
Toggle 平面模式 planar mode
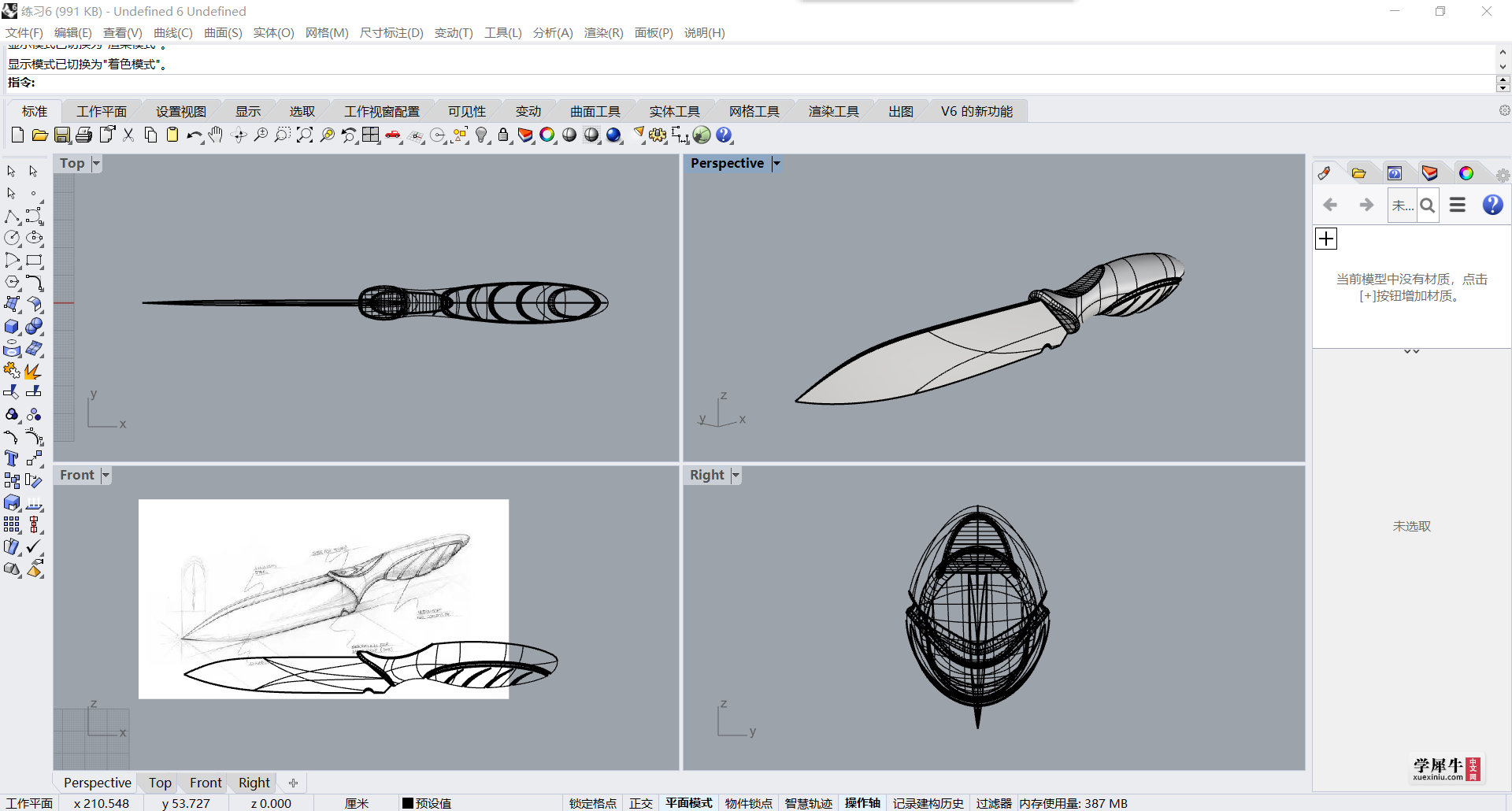click(x=688, y=803)
